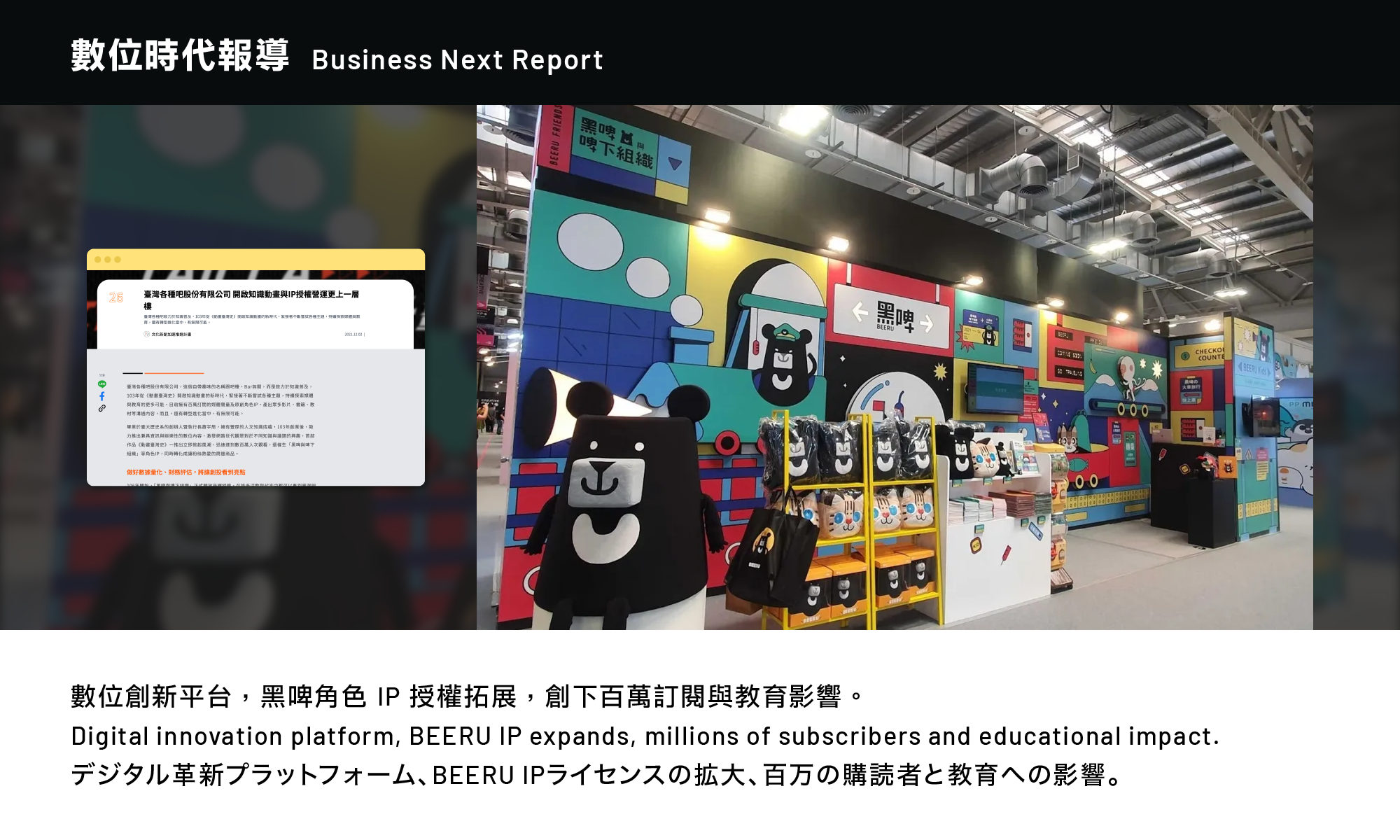Click the green LINE share icon
This screenshot has width=1400, height=840.
pyautogui.click(x=102, y=384)
